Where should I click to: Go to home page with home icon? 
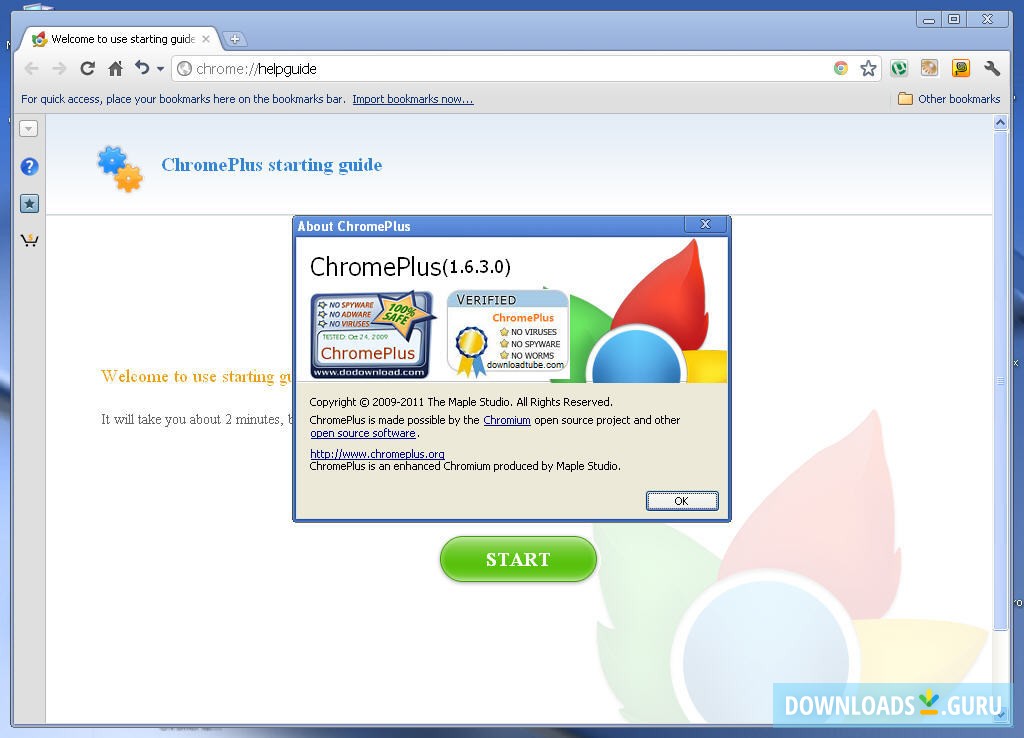pyautogui.click(x=114, y=68)
